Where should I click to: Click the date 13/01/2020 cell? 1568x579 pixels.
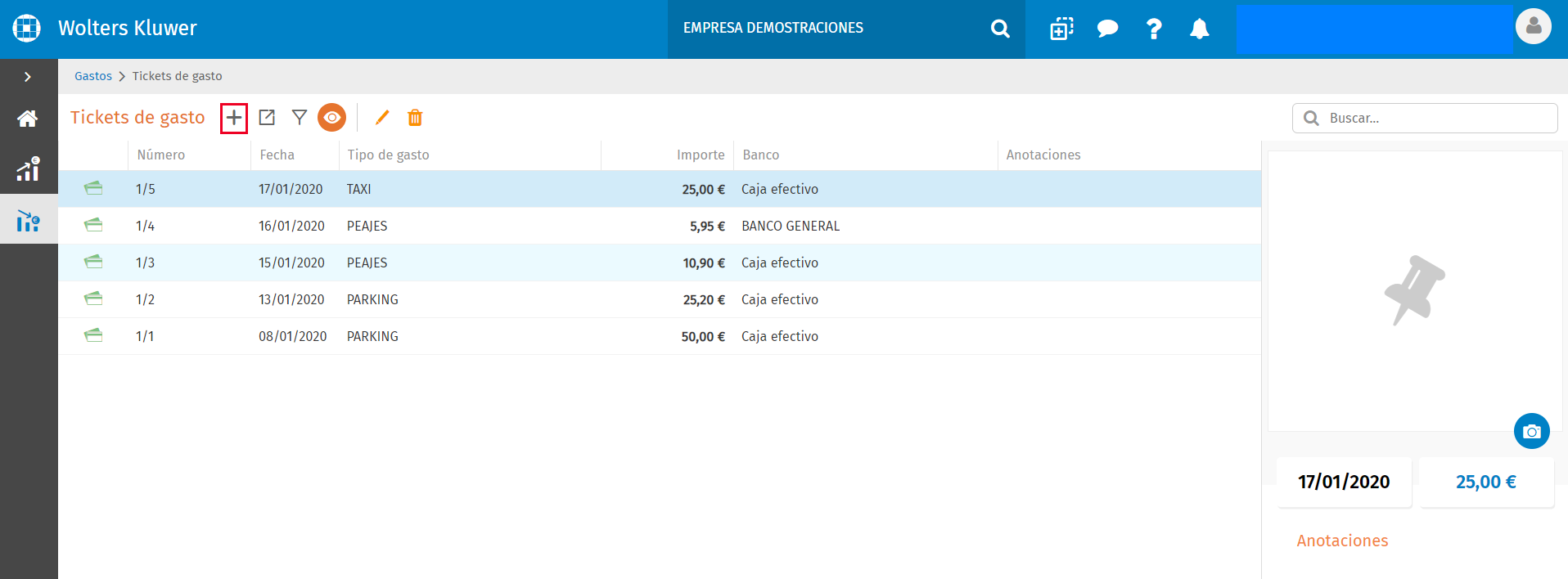291,300
